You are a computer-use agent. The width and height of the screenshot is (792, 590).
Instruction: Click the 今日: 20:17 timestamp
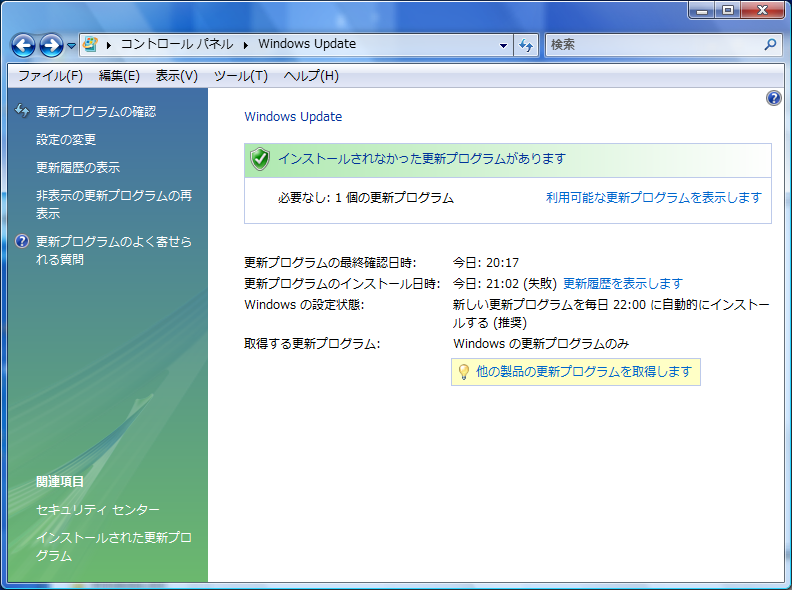(485, 263)
